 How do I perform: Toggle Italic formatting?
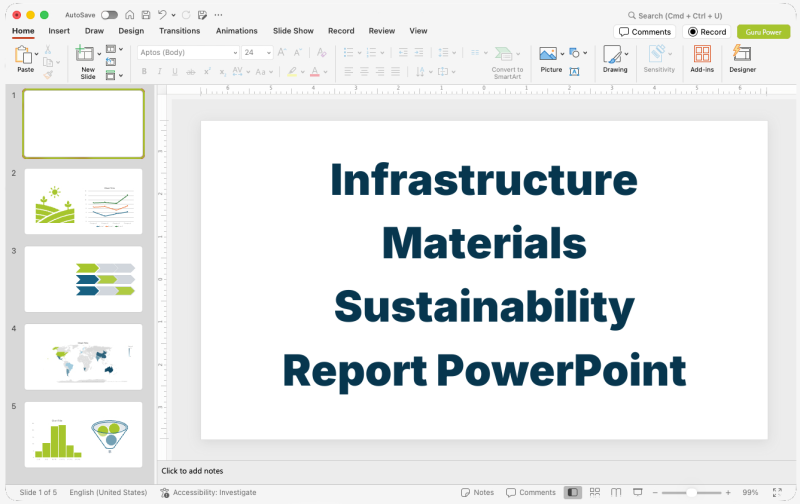pyautogui.click(x=159, y=71)
